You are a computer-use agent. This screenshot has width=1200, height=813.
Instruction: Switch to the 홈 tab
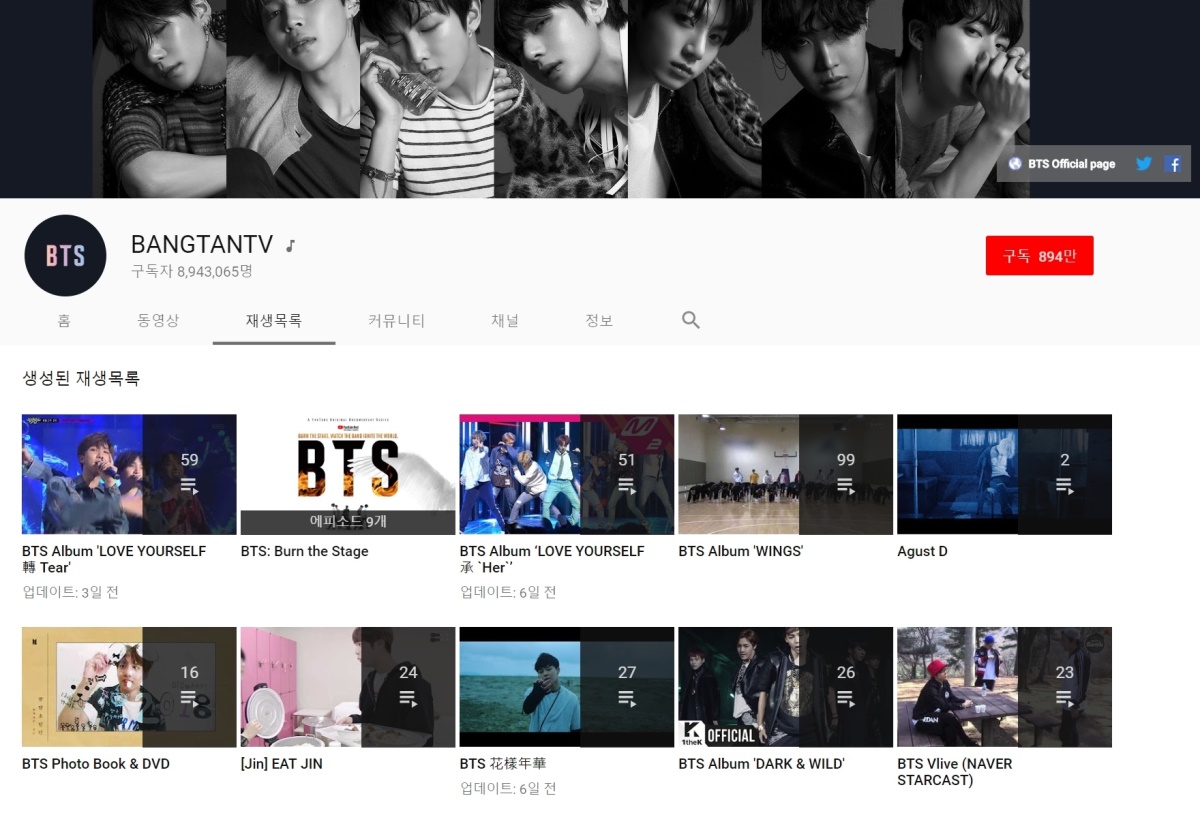pos(64,321)
